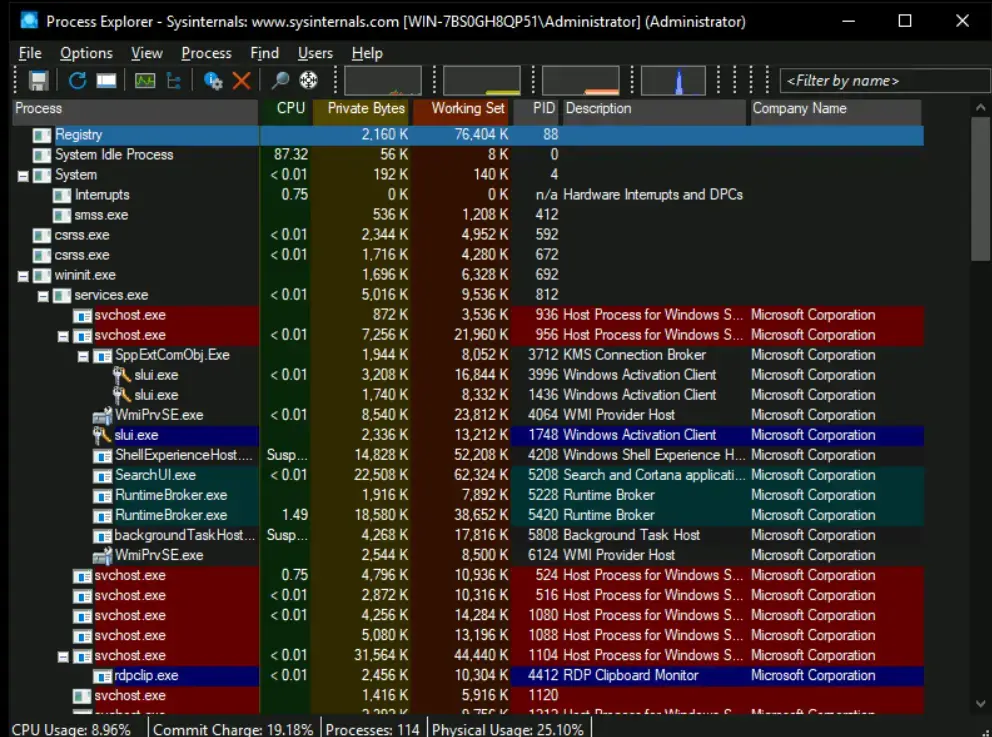The height and width of the screenshot is (737, 992).
Task: Click the Process Explorer icon in the title bar
Action: click(29, 21)
